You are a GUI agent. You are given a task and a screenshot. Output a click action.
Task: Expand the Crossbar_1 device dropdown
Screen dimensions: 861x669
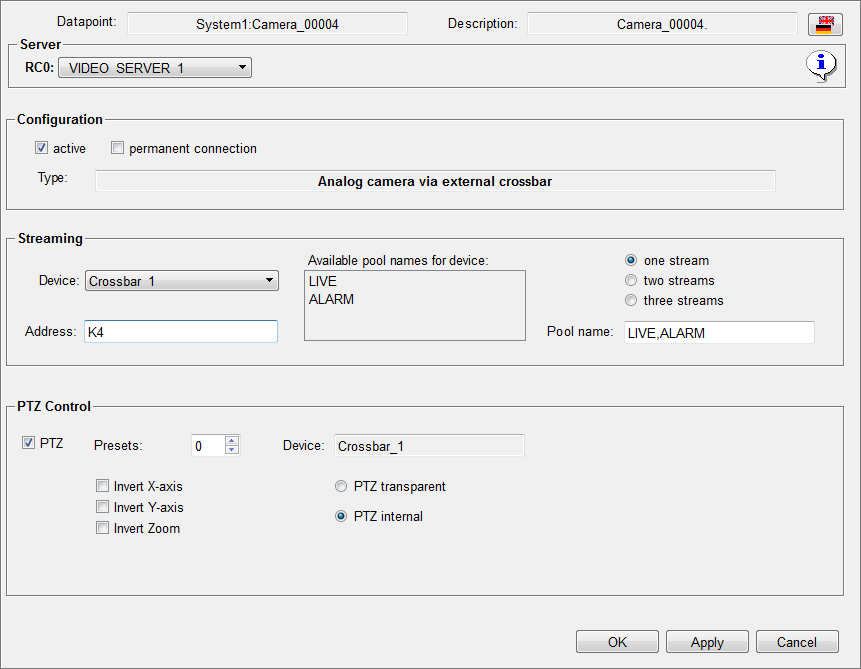[181, 281]
